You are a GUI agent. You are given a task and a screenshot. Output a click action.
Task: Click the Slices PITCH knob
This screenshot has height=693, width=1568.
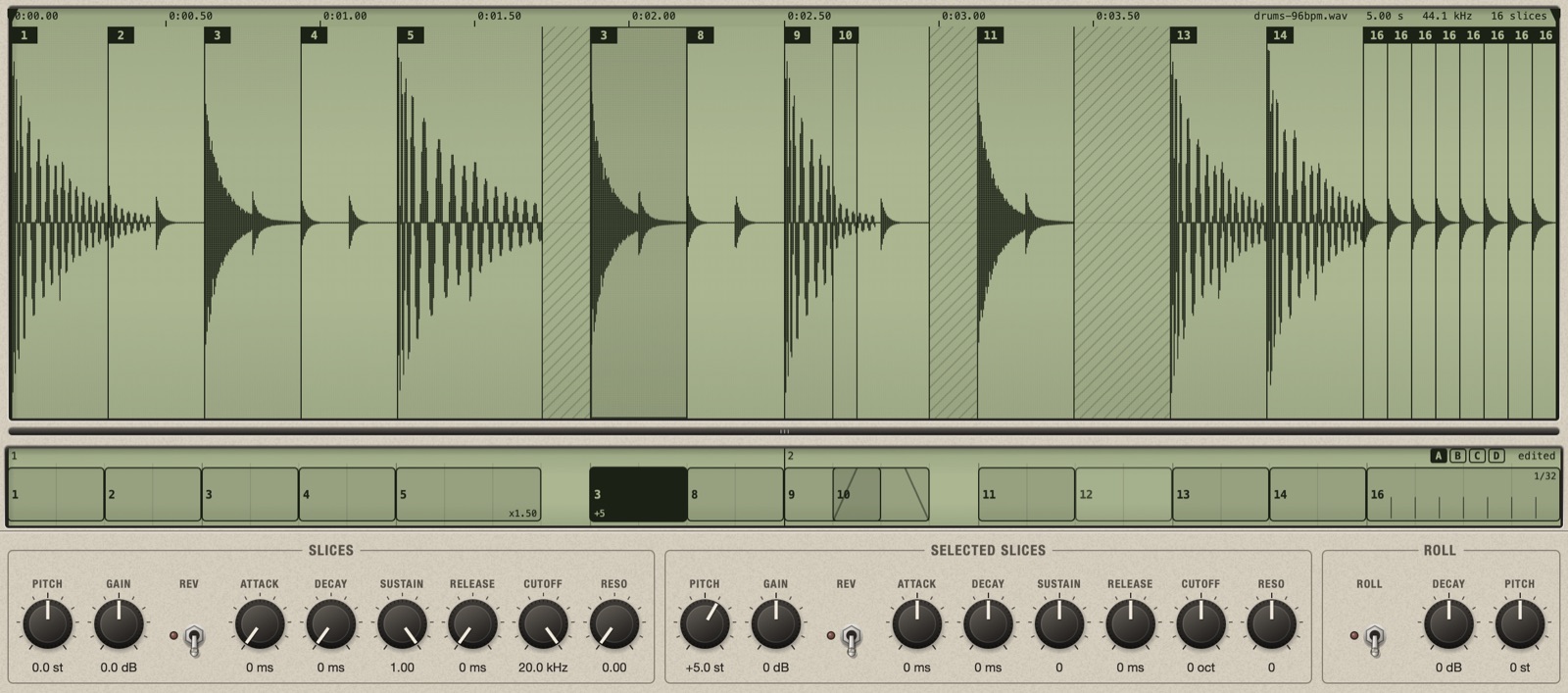coord(47,624)
